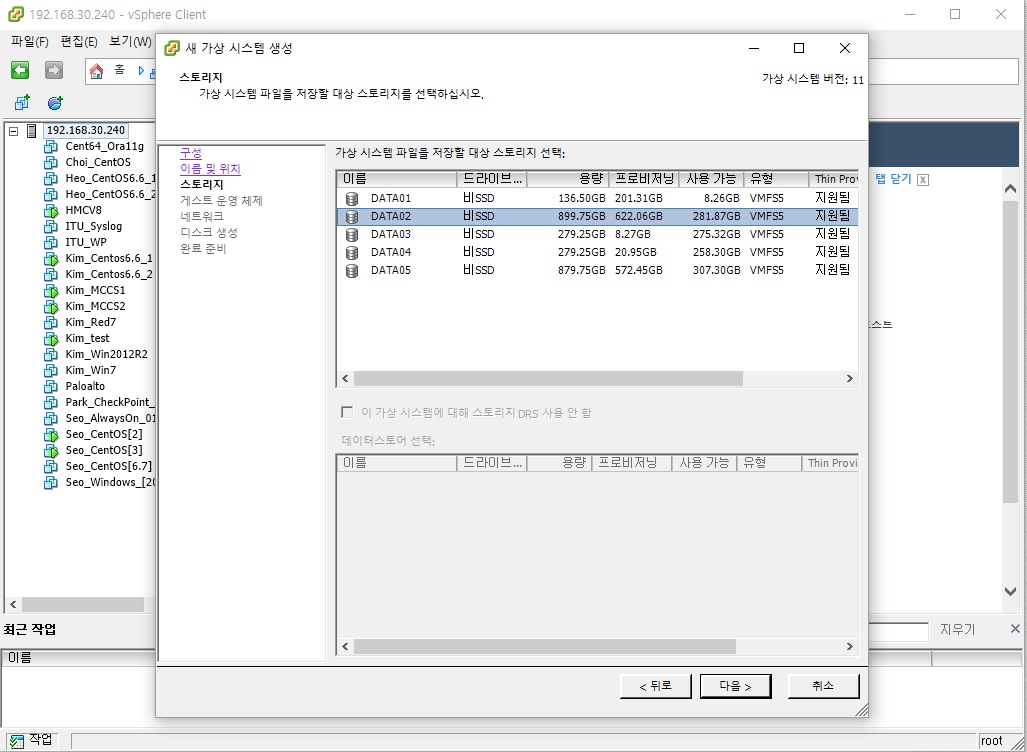Select the DATA01 datastore icon
This screenshot has width=1027, height=752.
(352, 198)
